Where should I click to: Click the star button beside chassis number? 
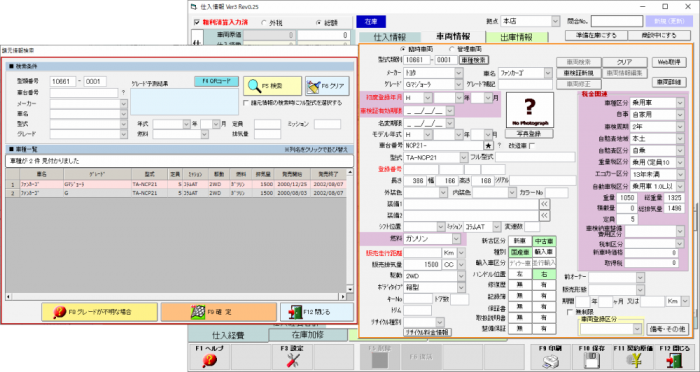(489, 145)
